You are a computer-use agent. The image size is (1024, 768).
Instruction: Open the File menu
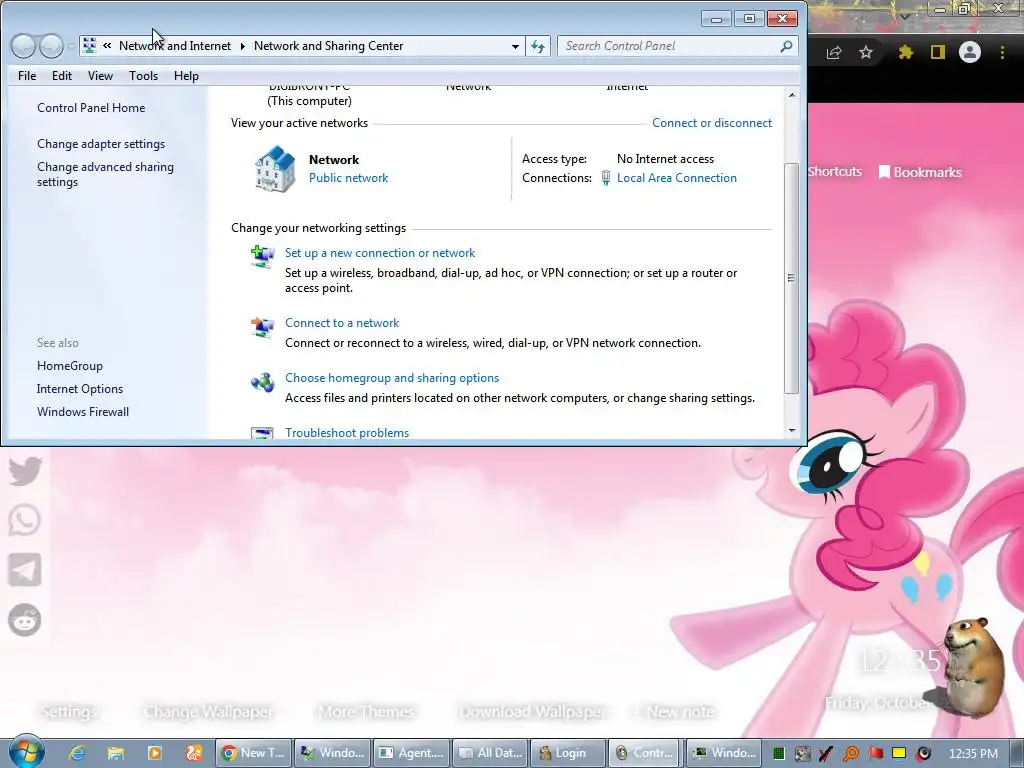(27, 76)
